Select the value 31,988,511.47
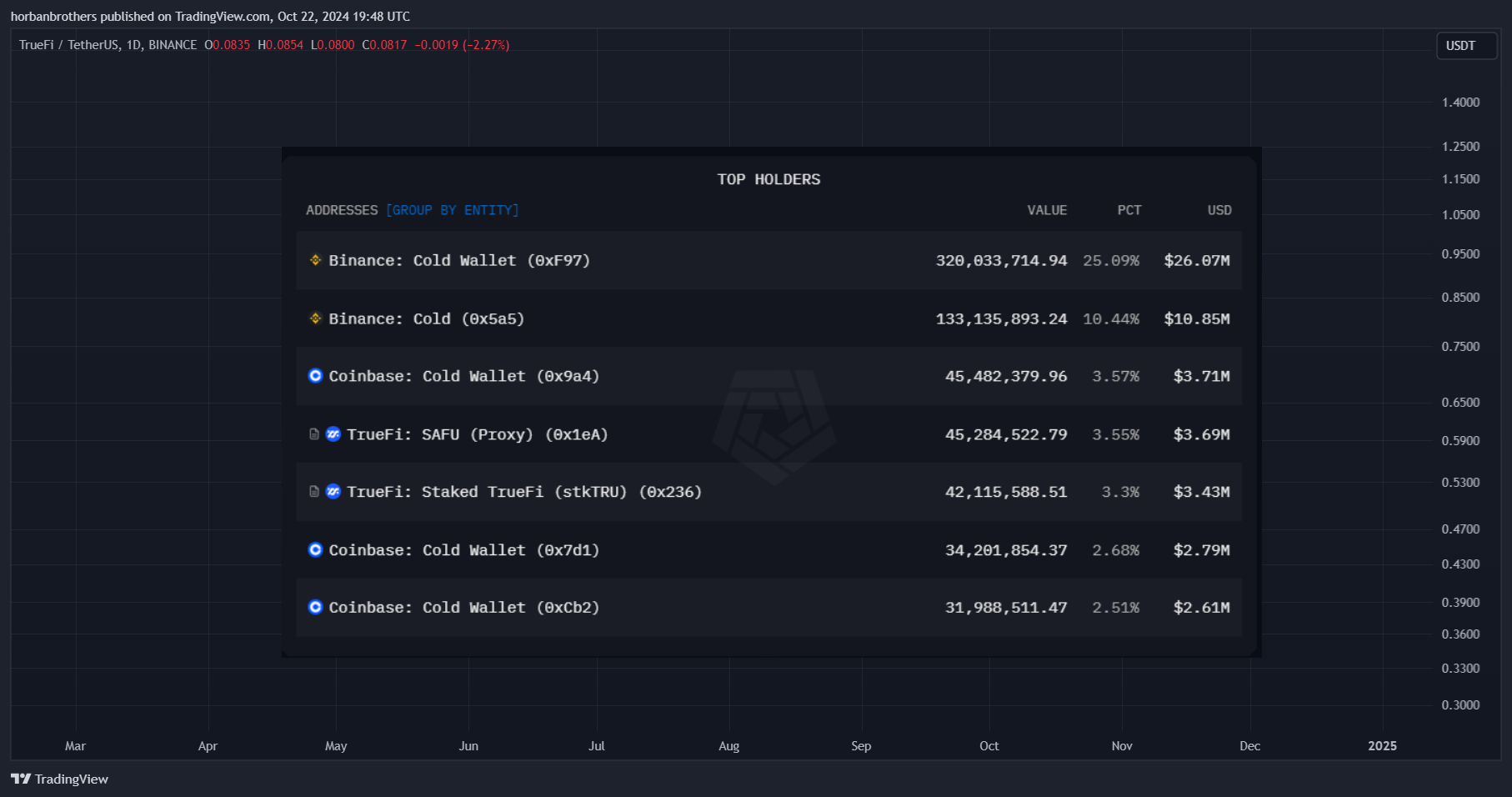The height and width of the screenshot is (797, 1512). [1006, 609]
